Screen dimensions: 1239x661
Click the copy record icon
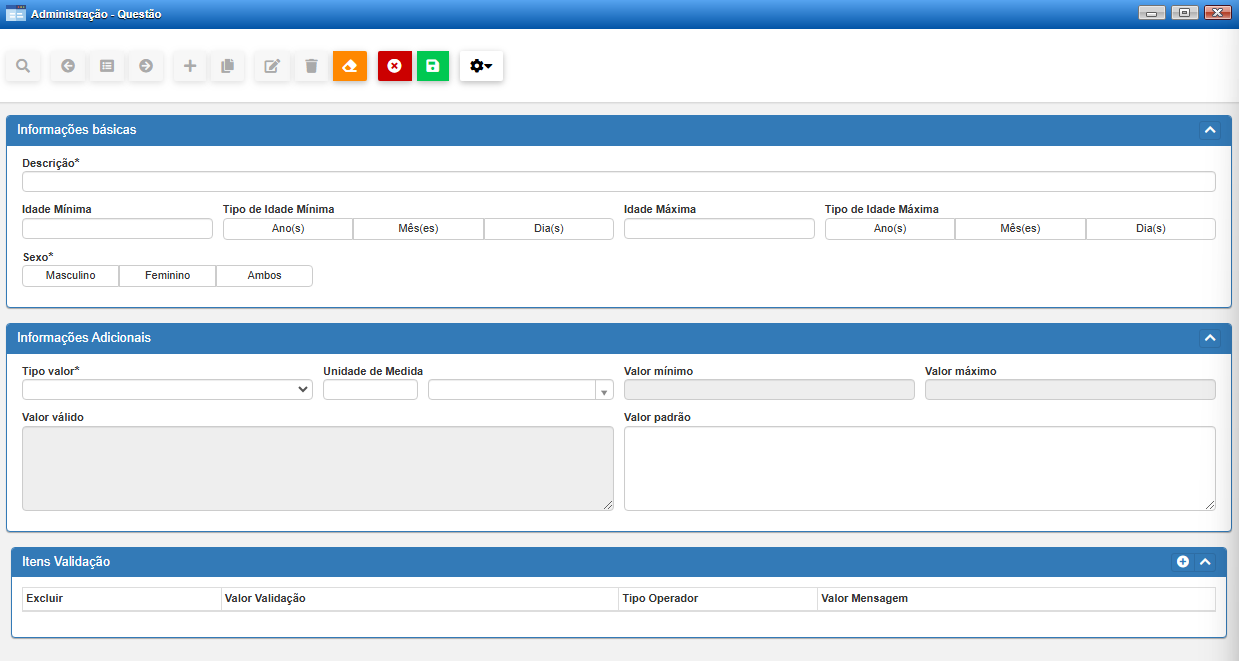point(228,66)
